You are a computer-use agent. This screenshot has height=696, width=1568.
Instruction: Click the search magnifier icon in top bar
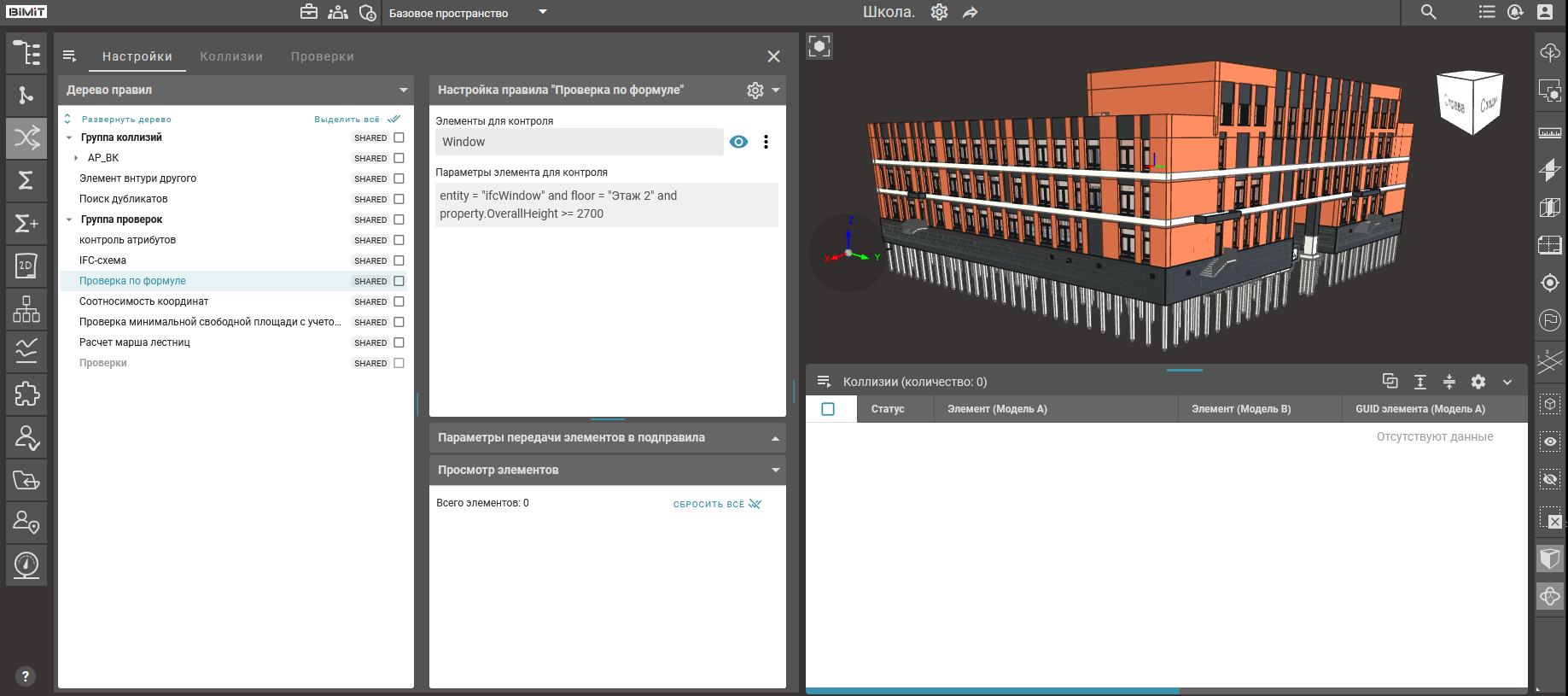click(x=1428, y=12)
